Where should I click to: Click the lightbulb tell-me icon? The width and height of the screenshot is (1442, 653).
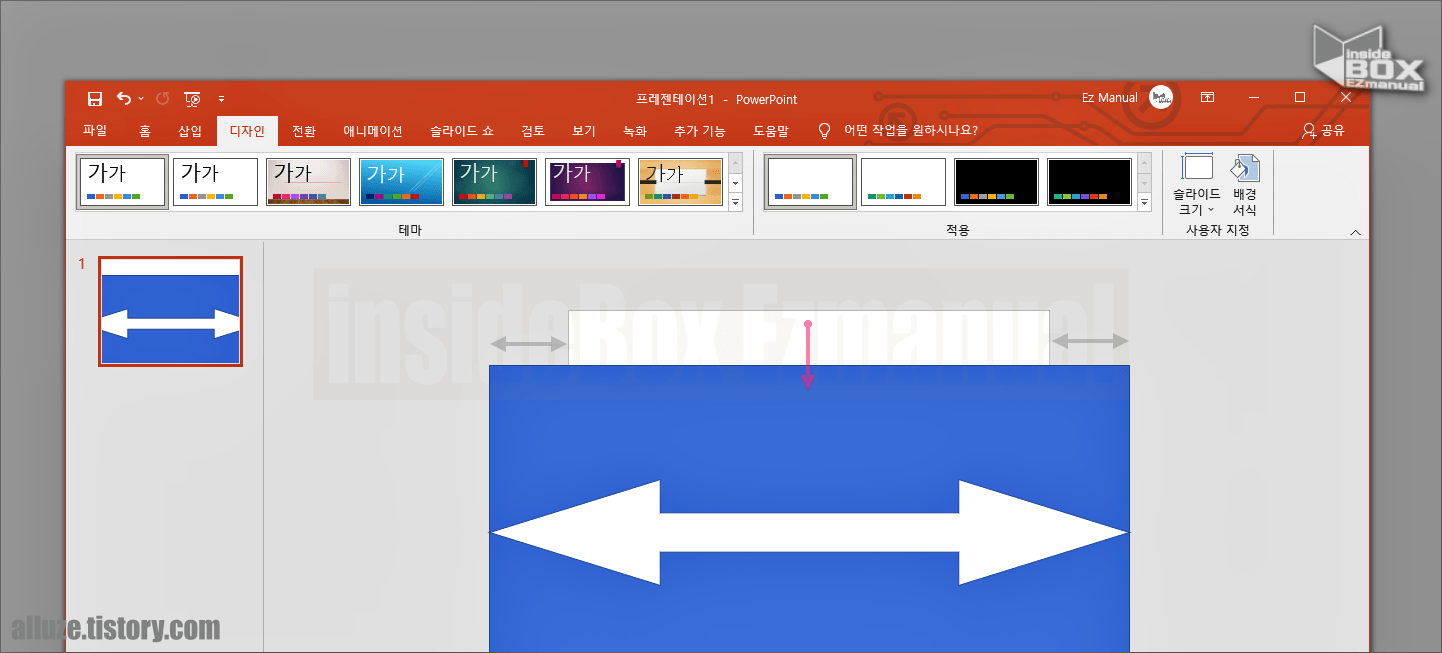(825, 130)
